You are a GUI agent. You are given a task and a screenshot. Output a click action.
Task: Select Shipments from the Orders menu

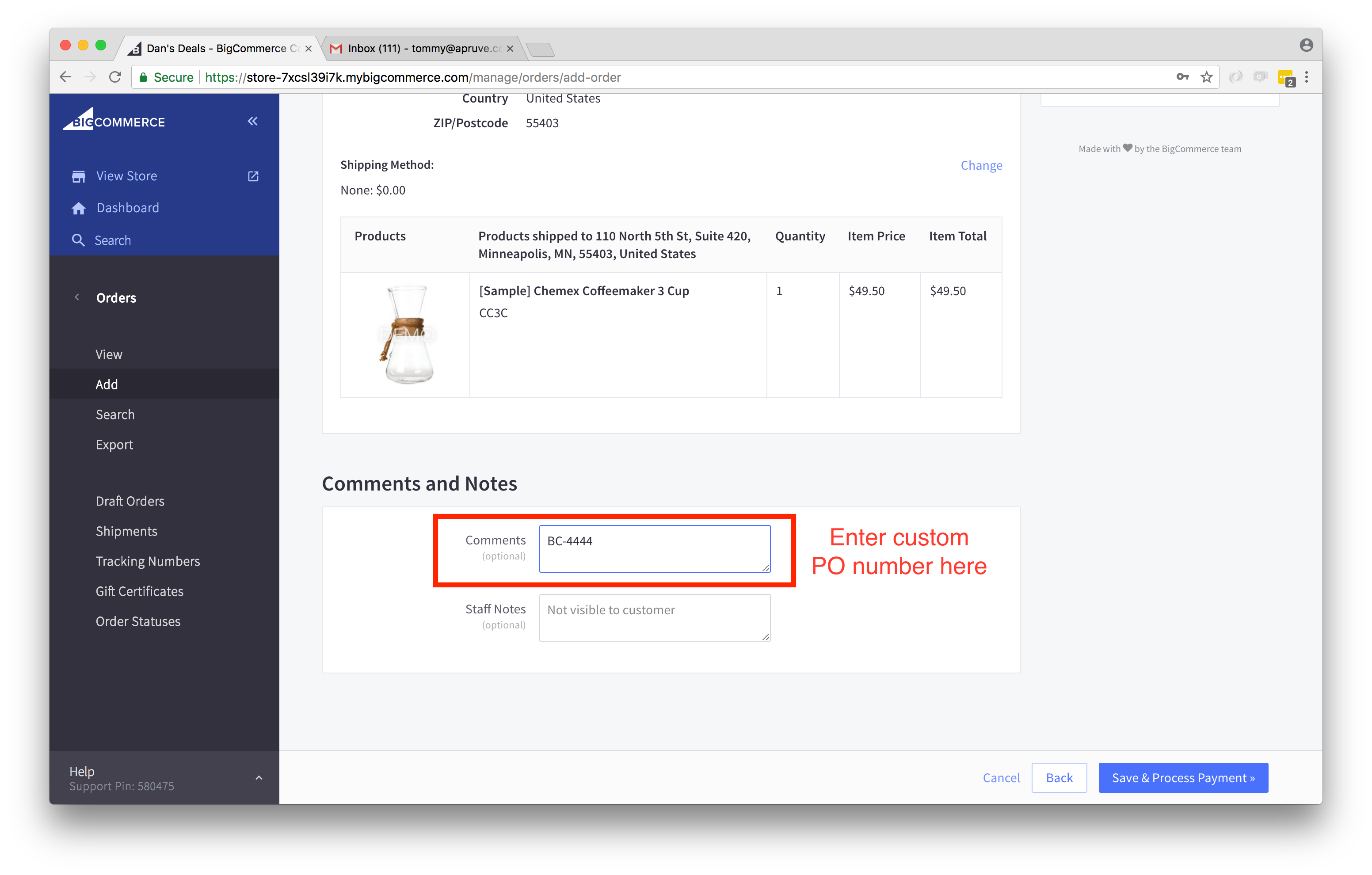click(126, 532)
